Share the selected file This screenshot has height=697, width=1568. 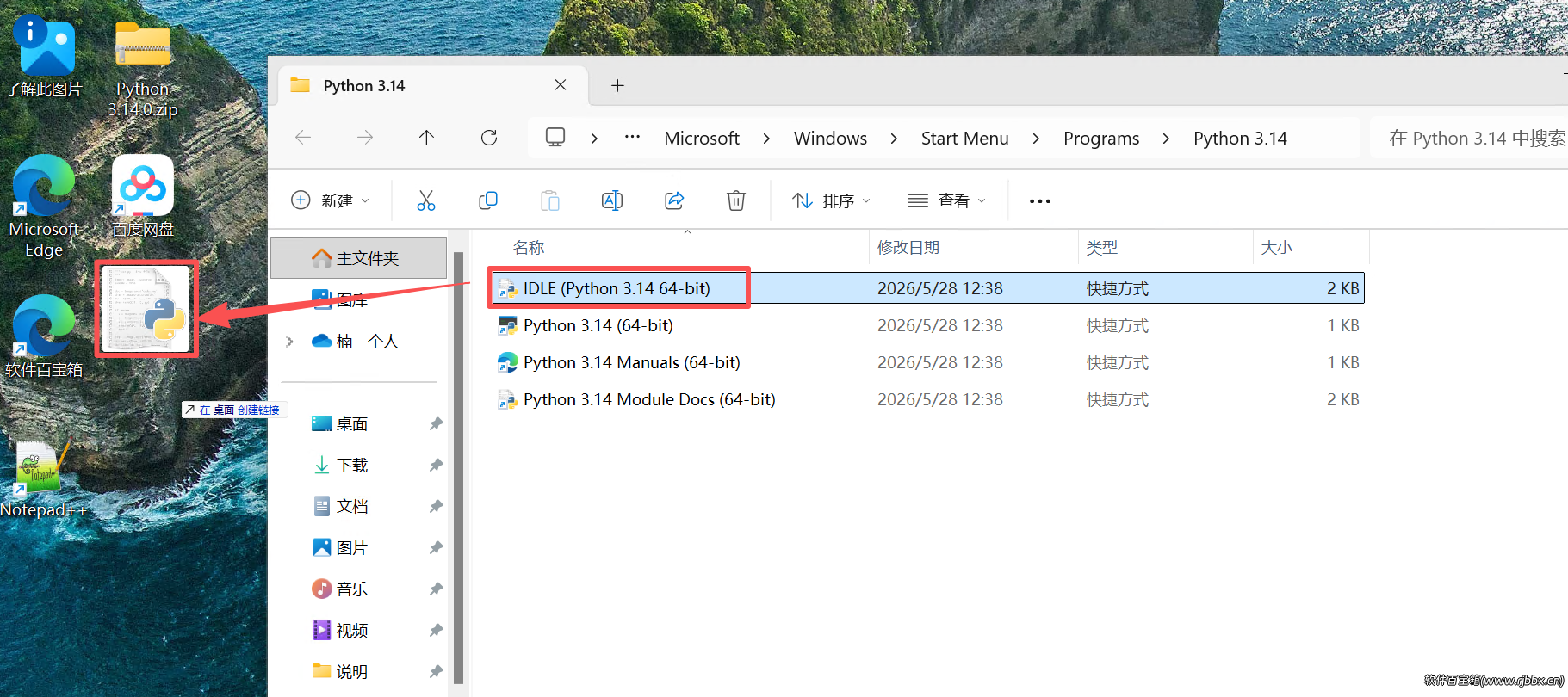click(x=674, y=200)
